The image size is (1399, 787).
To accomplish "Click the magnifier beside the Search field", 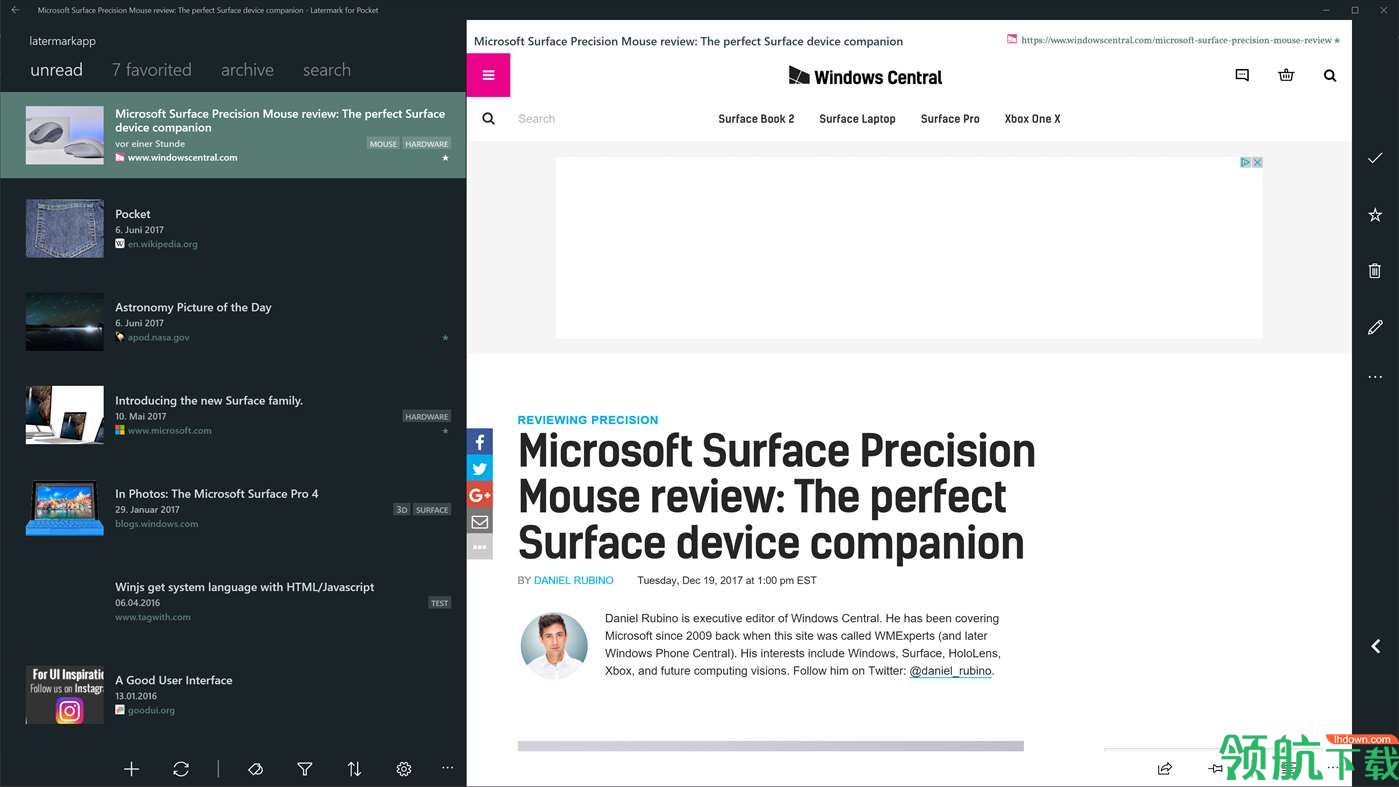I will [489, 118].
